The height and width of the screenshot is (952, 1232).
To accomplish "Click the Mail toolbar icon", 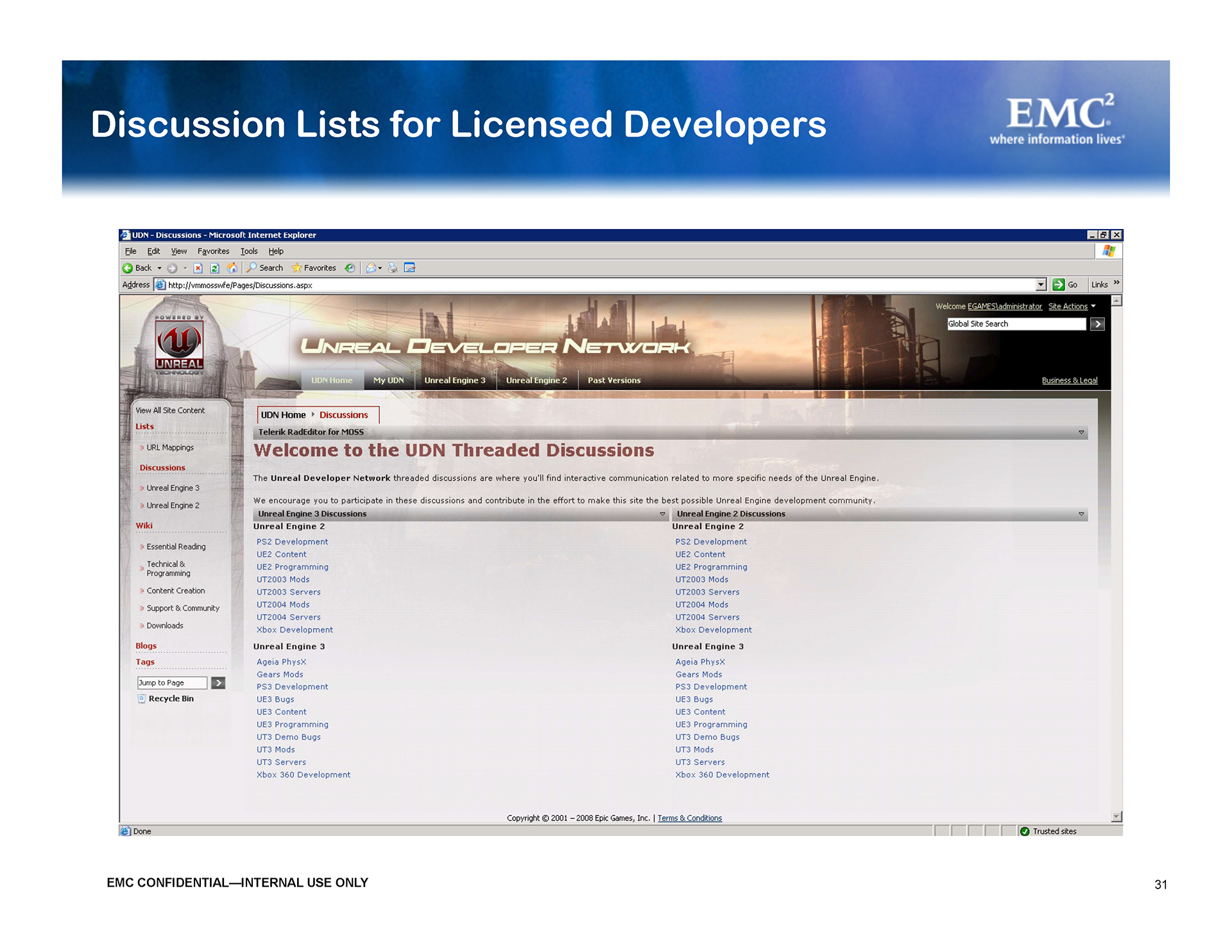I will pos(371,268).
